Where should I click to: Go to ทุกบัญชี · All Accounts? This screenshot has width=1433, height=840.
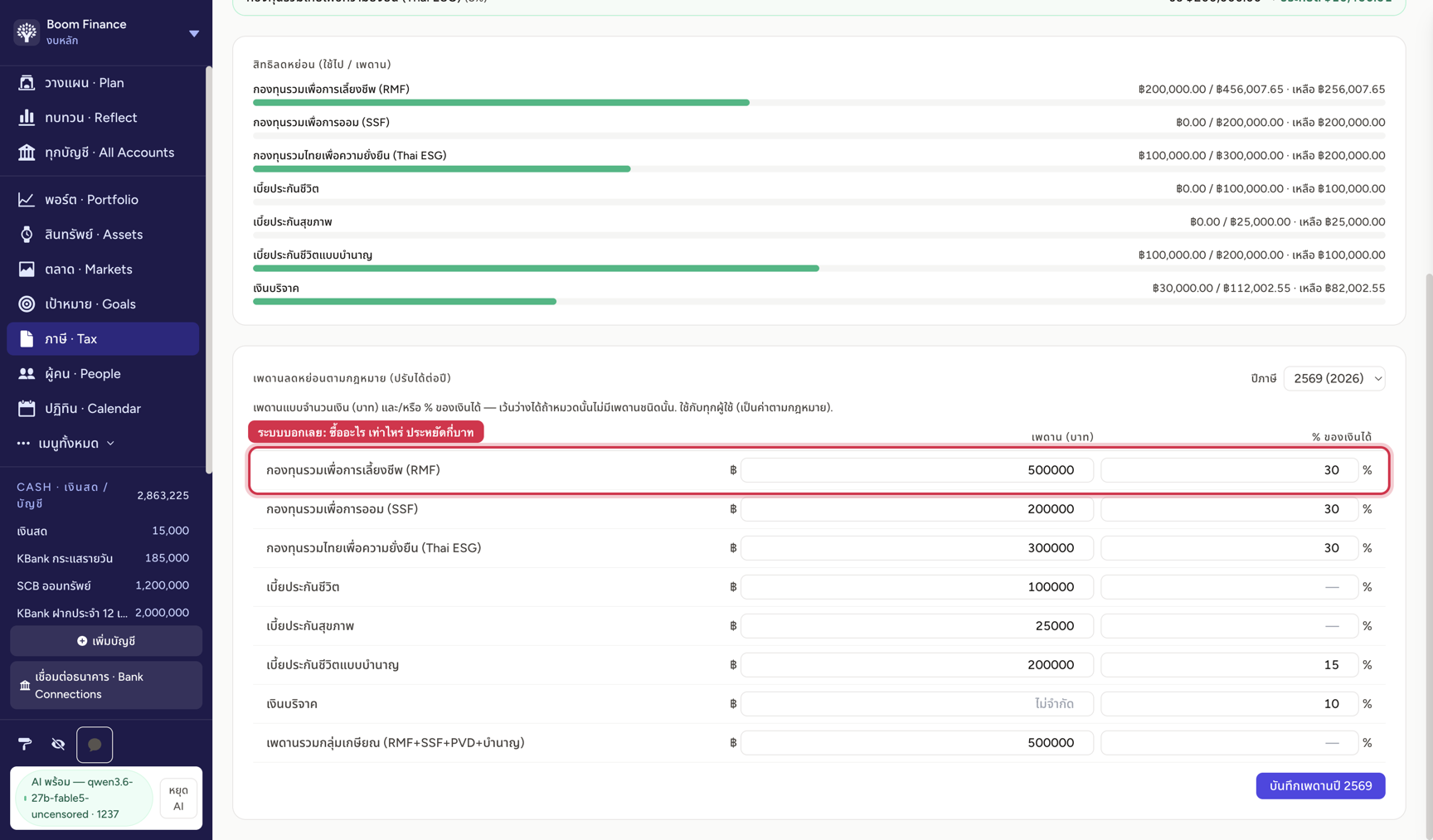[x=103, y=152]
